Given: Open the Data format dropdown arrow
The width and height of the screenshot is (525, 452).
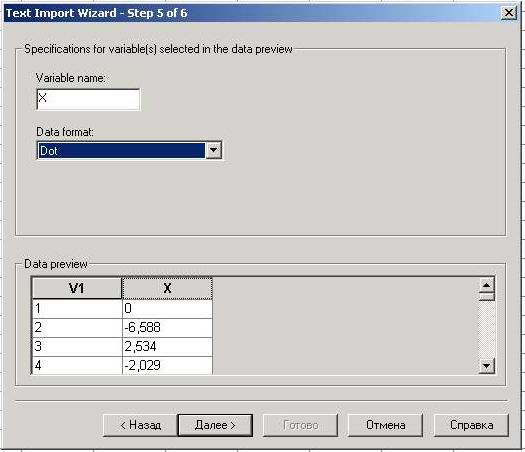Looking at the screenshot, I should [213, 150].
